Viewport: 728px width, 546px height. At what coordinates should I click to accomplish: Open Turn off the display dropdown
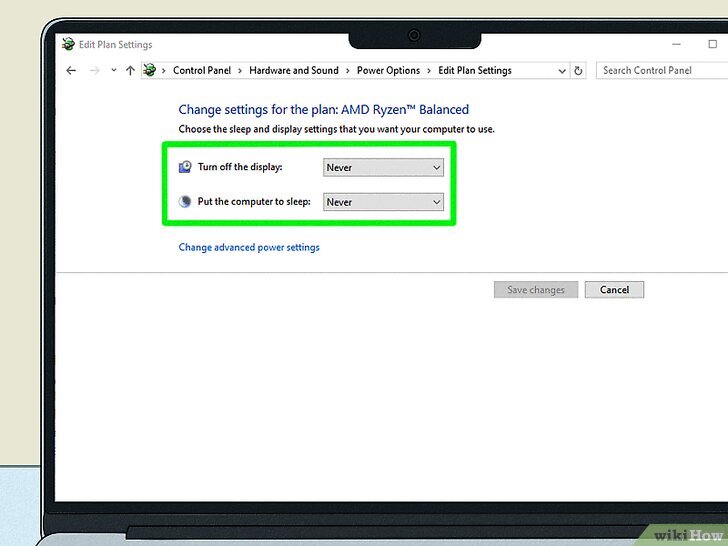384,168
